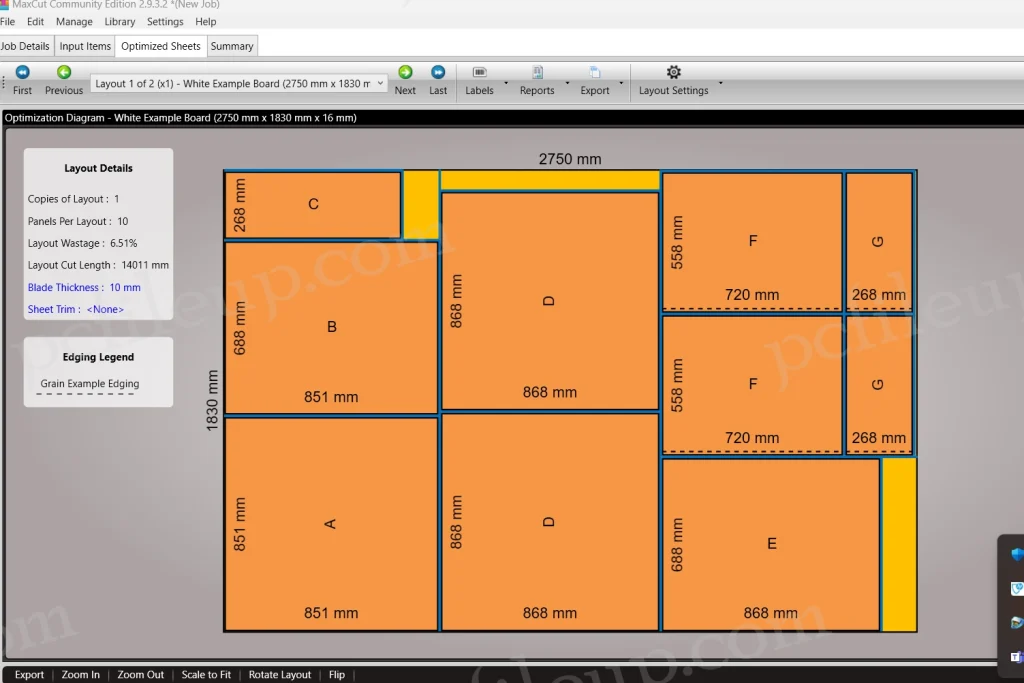This screenshot has height=683, width=1024.
Task: Click Scale to Fit button
Action: 206,675
